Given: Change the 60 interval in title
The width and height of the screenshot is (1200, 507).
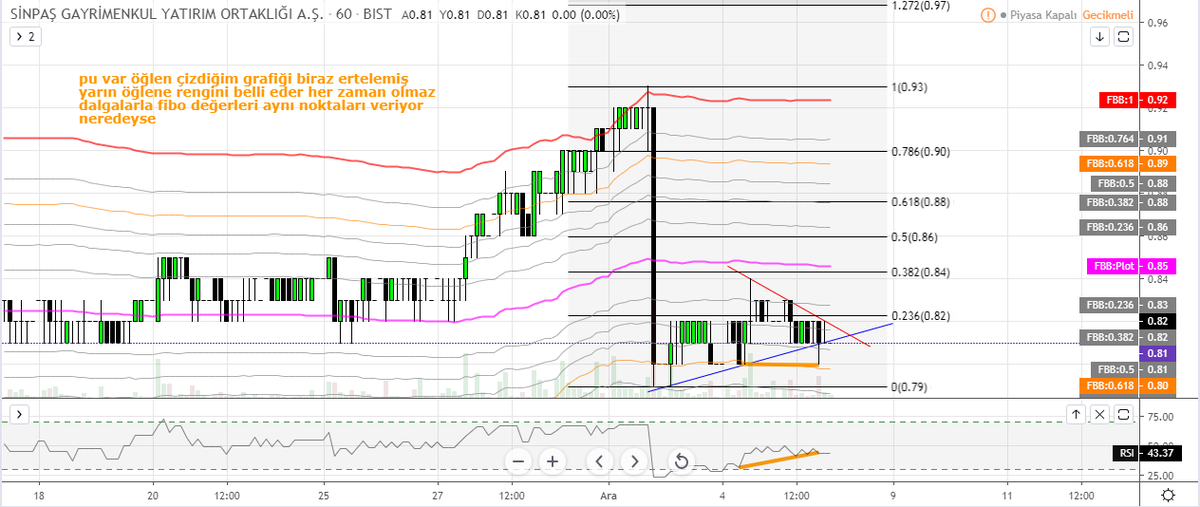Looking at the screenshot, I should 343,16.
